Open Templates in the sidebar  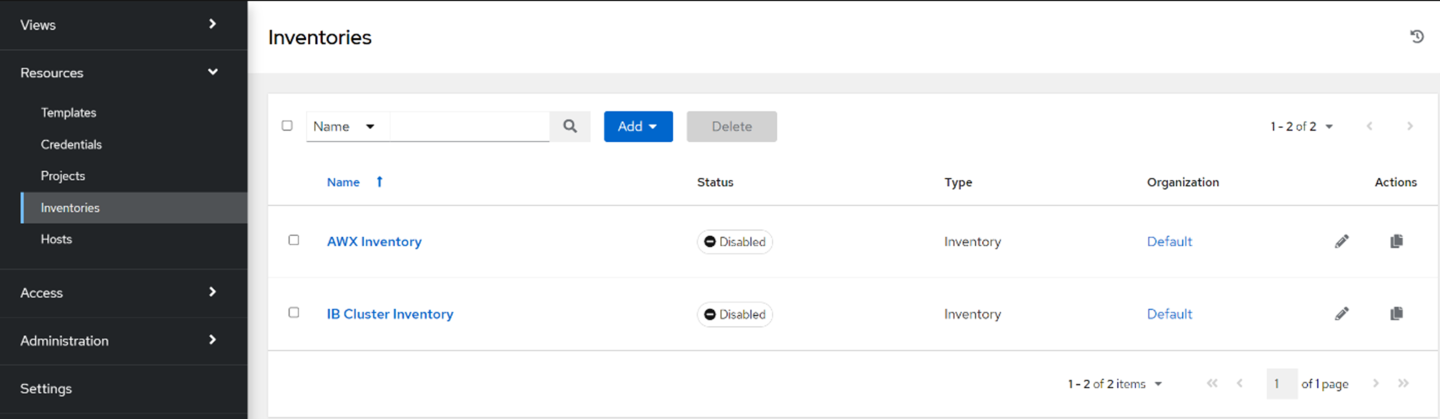click(x=69, y=113)
